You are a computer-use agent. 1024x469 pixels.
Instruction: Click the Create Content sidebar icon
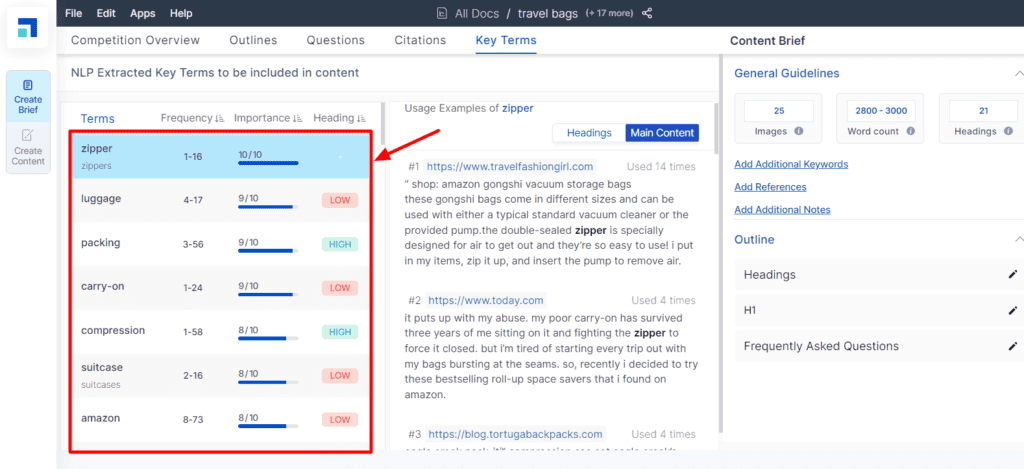28,147
